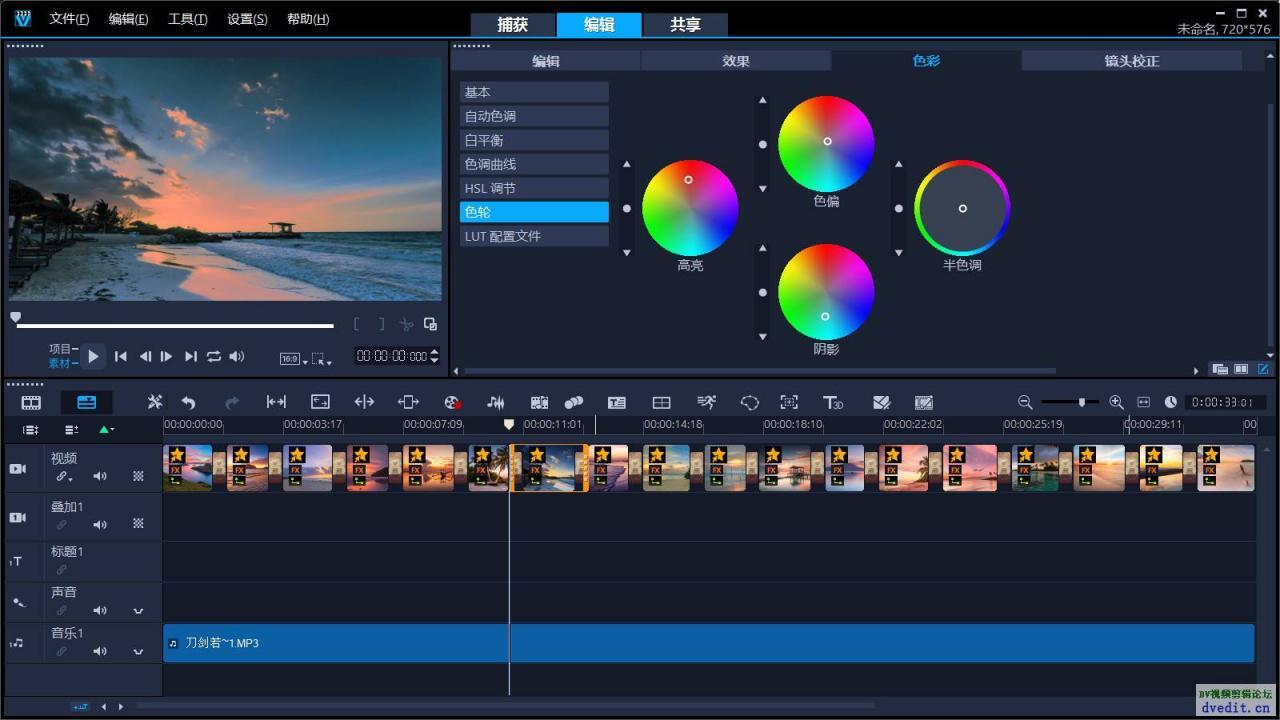
Task: Expand the 音乐1 track chevron
Action: [138, 651]
